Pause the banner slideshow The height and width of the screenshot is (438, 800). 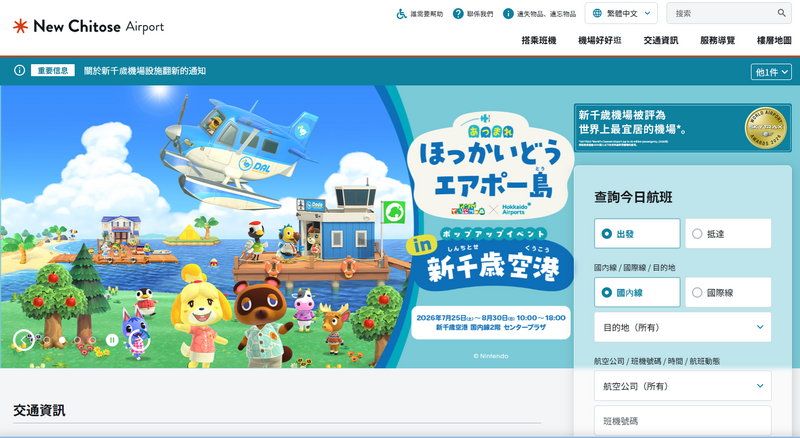point(112,339)
